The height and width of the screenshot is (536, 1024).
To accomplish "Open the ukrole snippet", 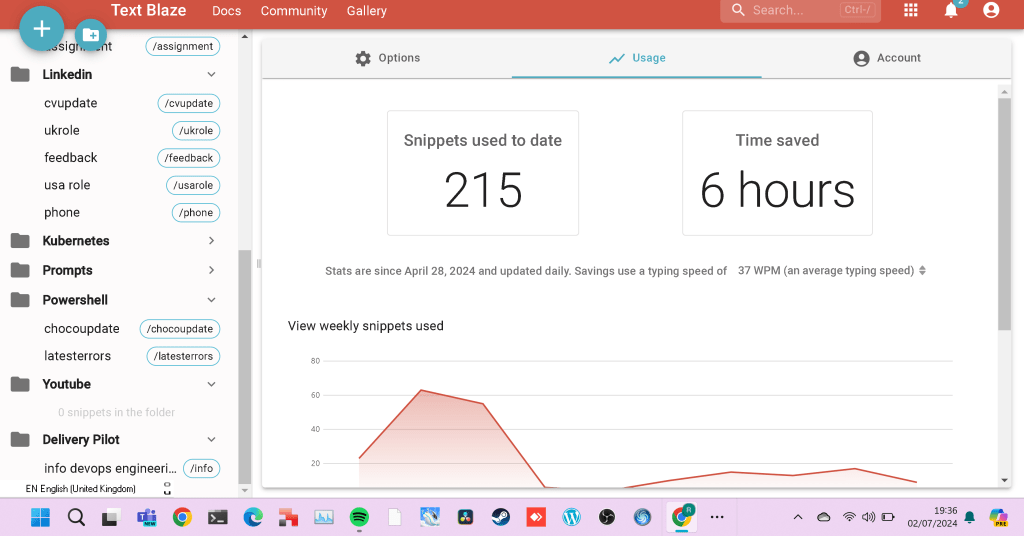I will point(62,131).
